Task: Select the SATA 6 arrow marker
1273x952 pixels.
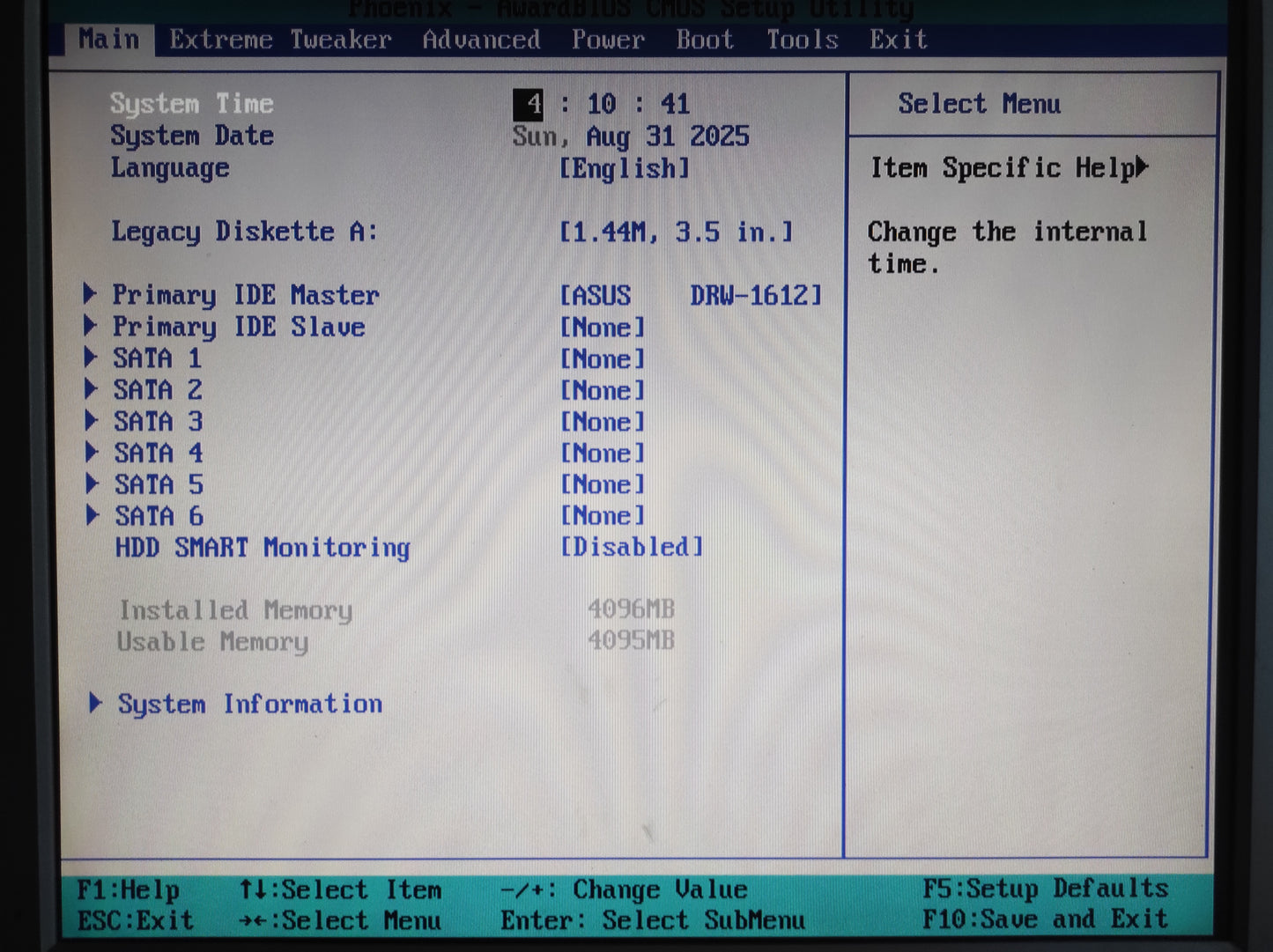Action: tap(93, 516)
